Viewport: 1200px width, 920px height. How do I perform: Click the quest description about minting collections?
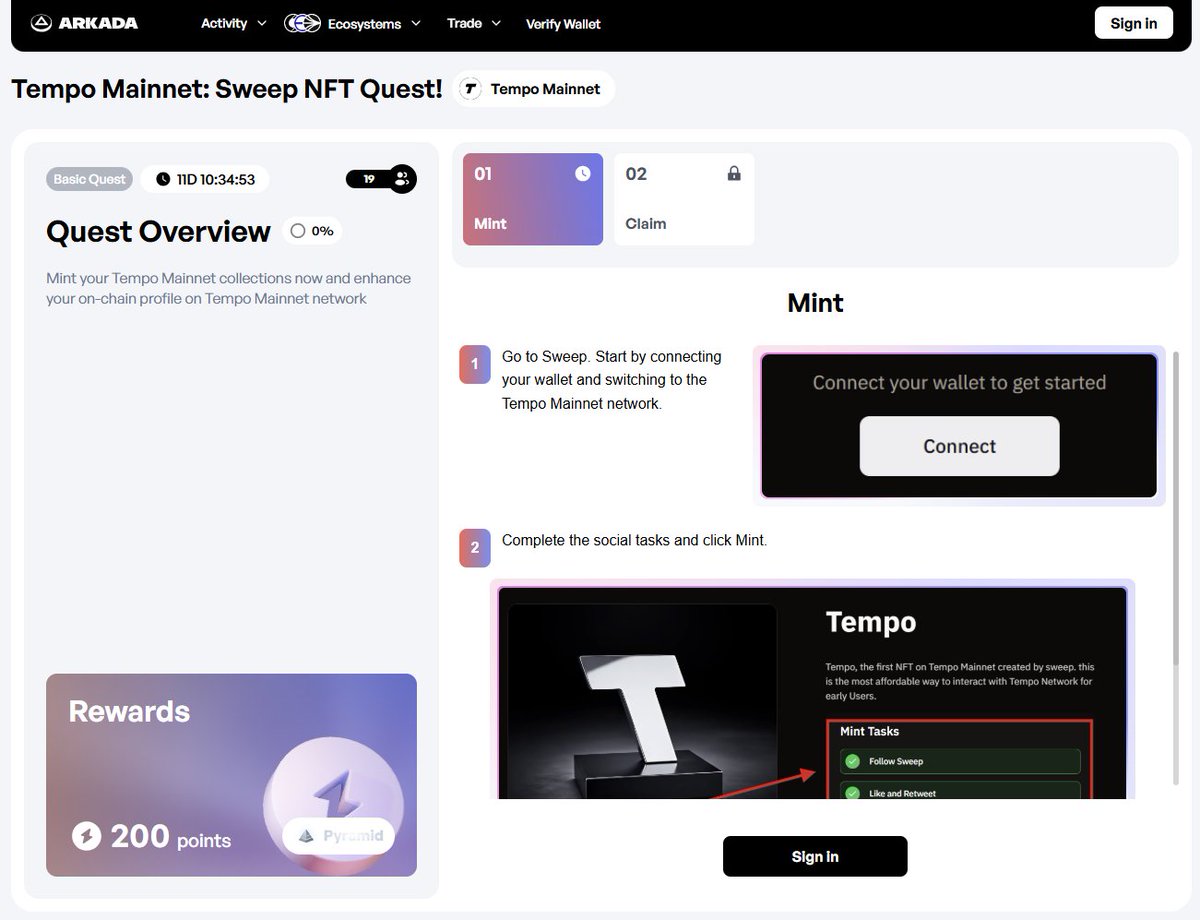(x=228, y=288)
